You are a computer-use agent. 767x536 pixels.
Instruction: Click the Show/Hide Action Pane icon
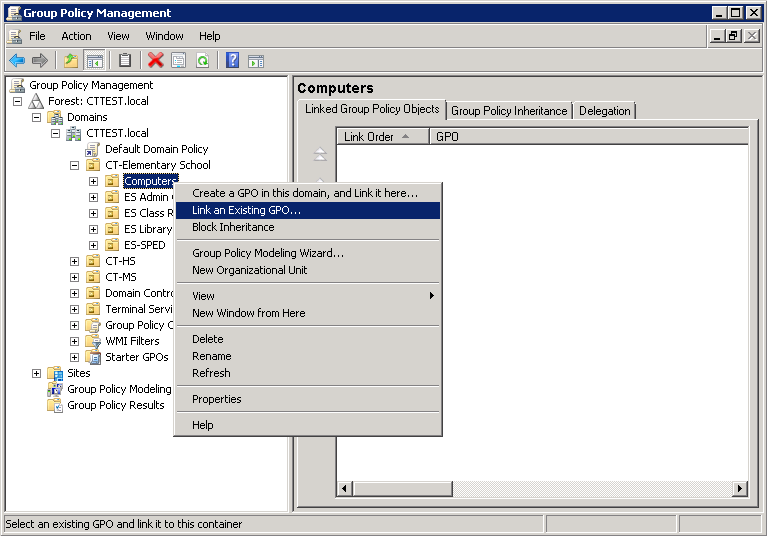256,60
